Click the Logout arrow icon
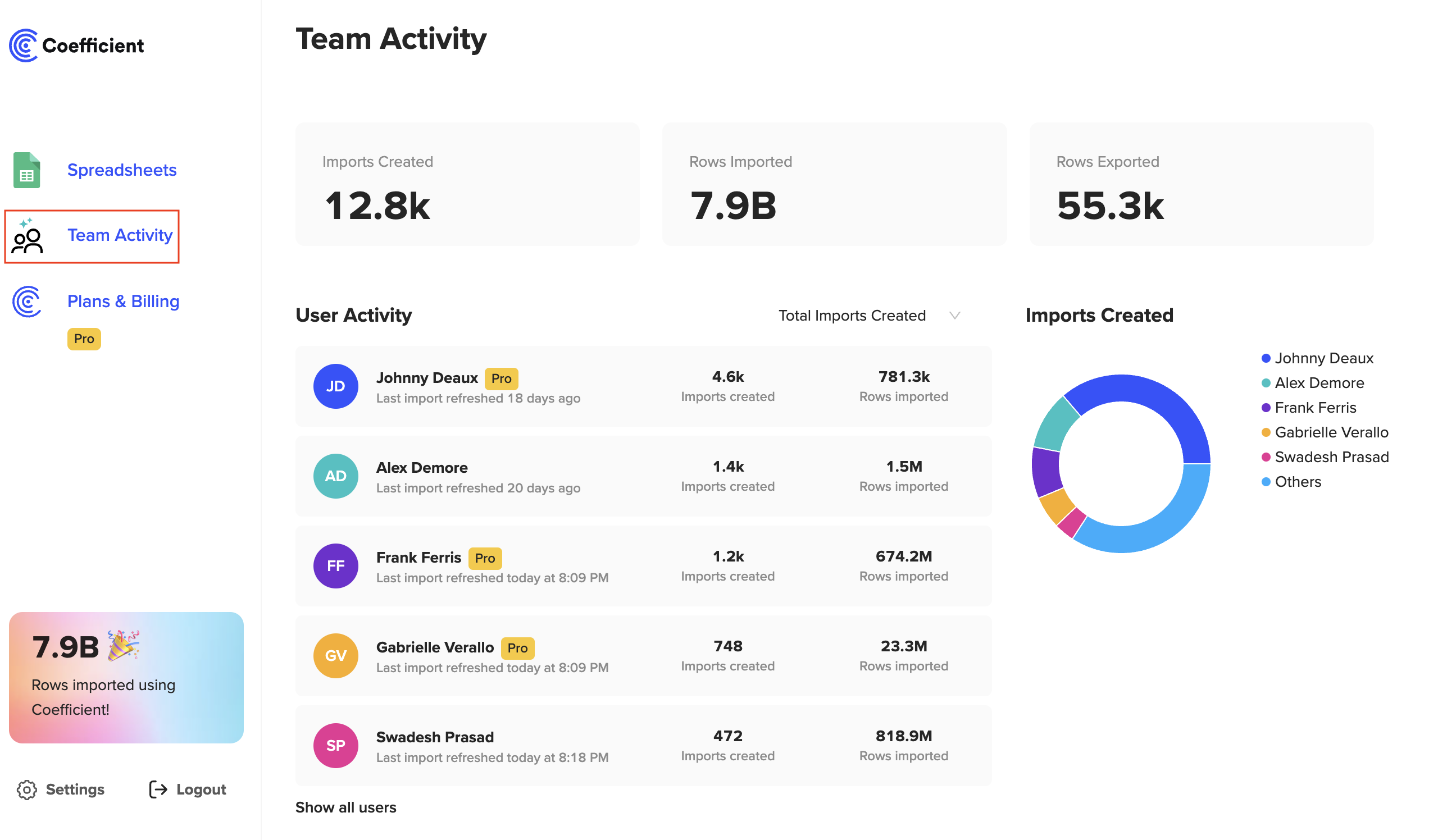Viewport: 1456px width, 840px height. (158, 789)
